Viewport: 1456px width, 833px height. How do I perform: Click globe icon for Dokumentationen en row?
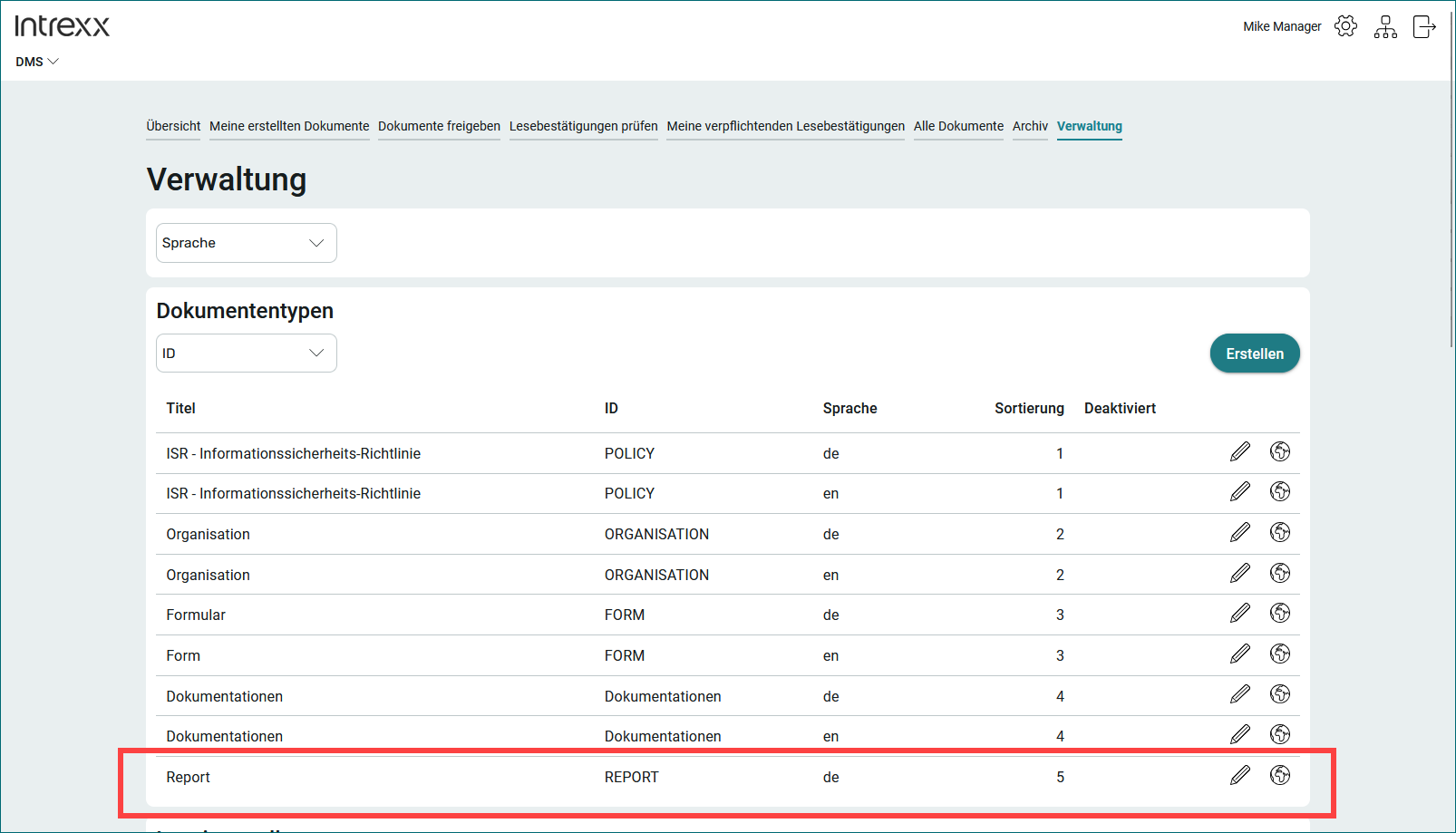tap(1280, 734)
